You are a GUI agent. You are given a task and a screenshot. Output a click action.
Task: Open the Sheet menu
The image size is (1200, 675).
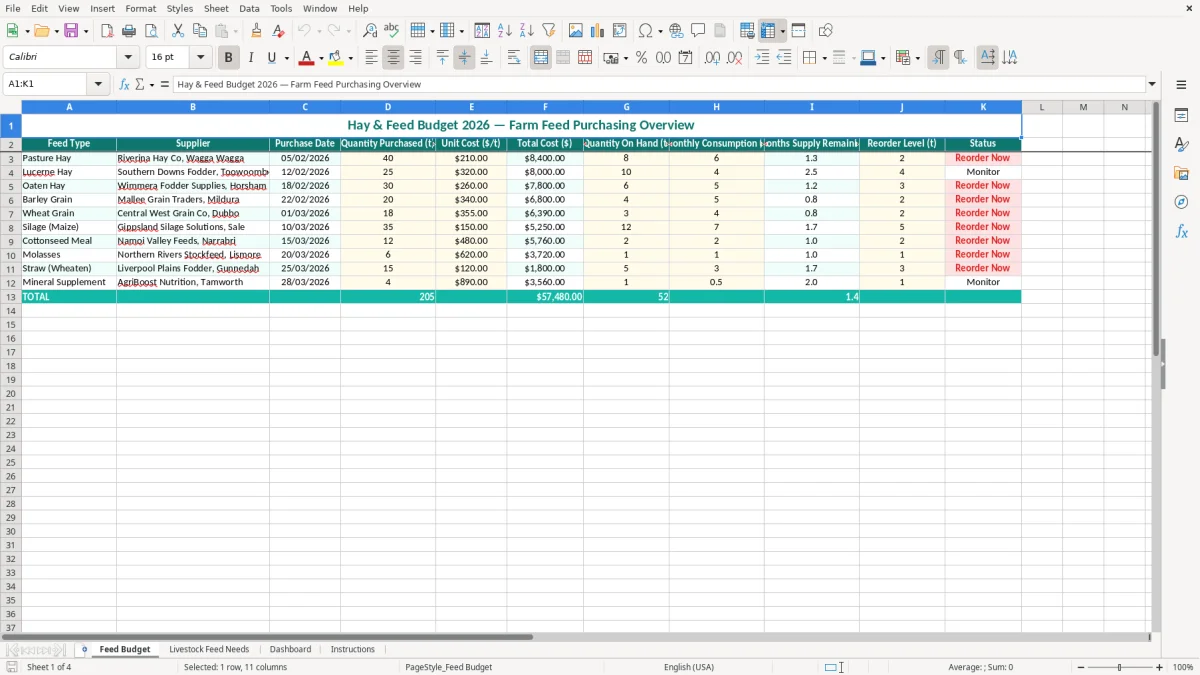point(216,8)
